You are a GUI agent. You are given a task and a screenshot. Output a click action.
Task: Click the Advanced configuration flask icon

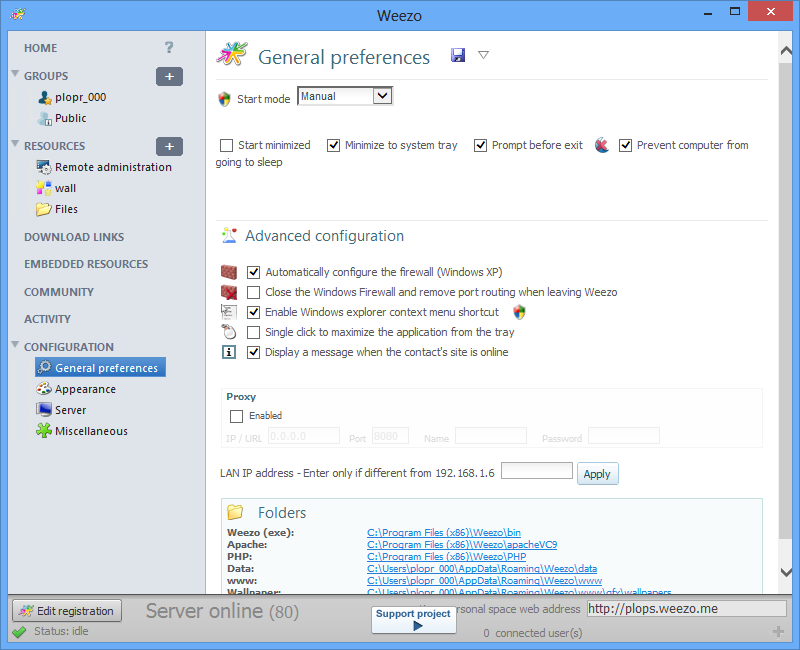point(229,236)
